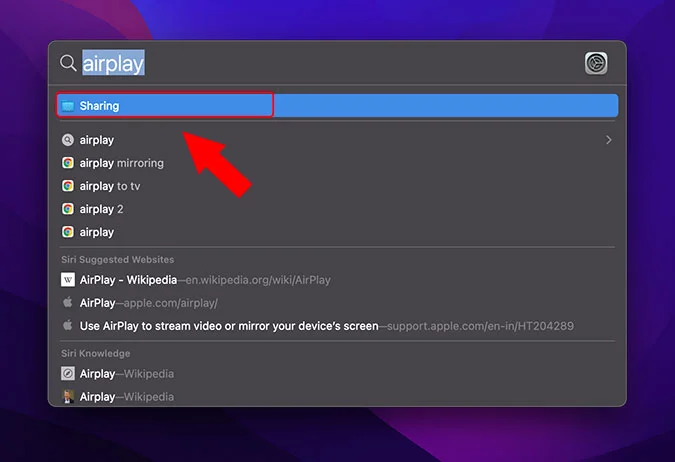
Task: Open Use AirPlay to stream video link
Action: [x=229, y=326]
